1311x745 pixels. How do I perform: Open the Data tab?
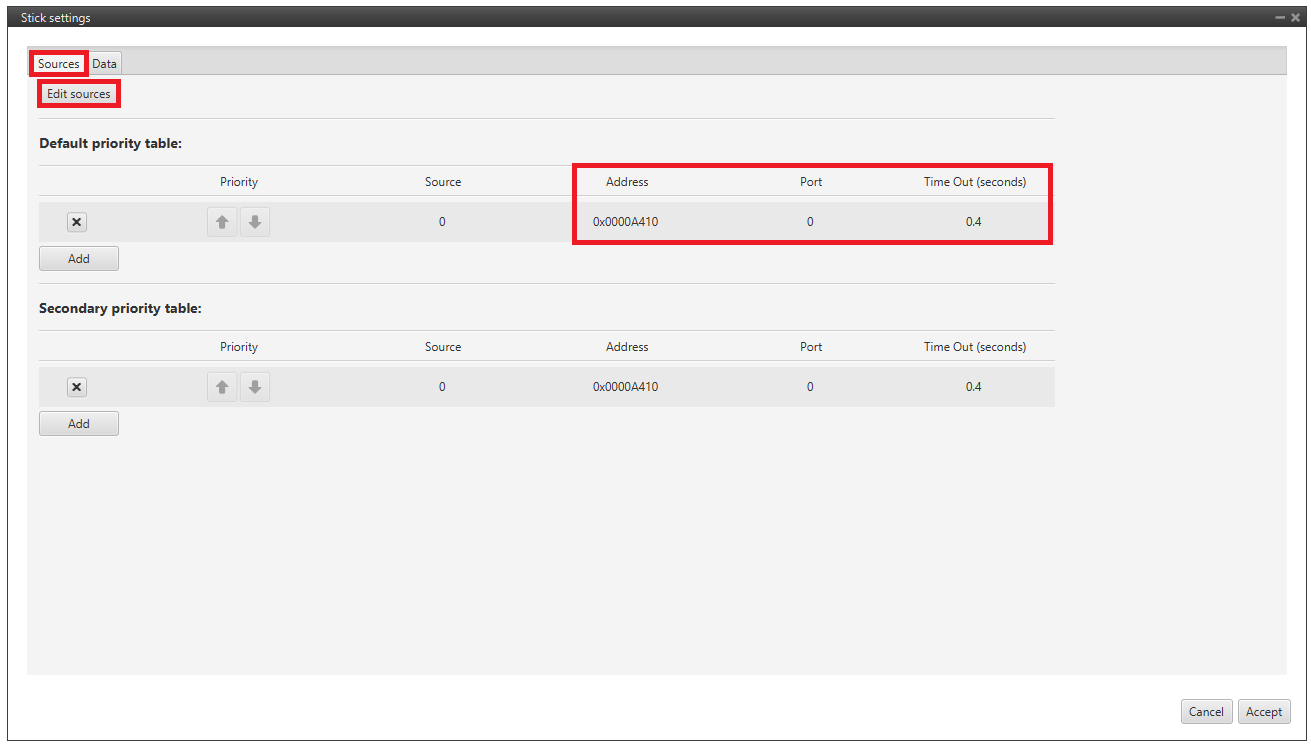coord(104,64)
